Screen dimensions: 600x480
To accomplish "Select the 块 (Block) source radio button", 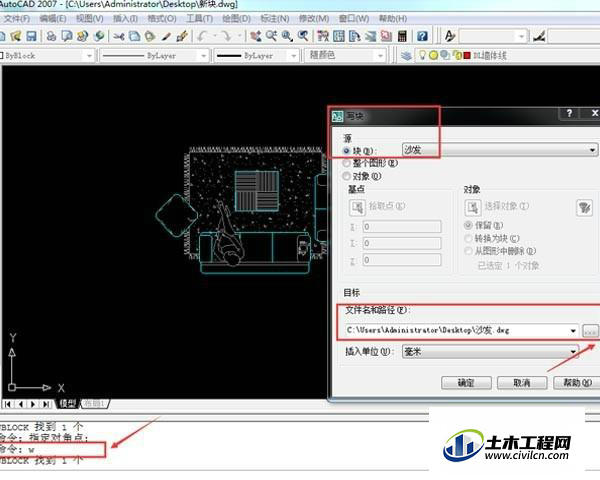I will tap(347, 151).
